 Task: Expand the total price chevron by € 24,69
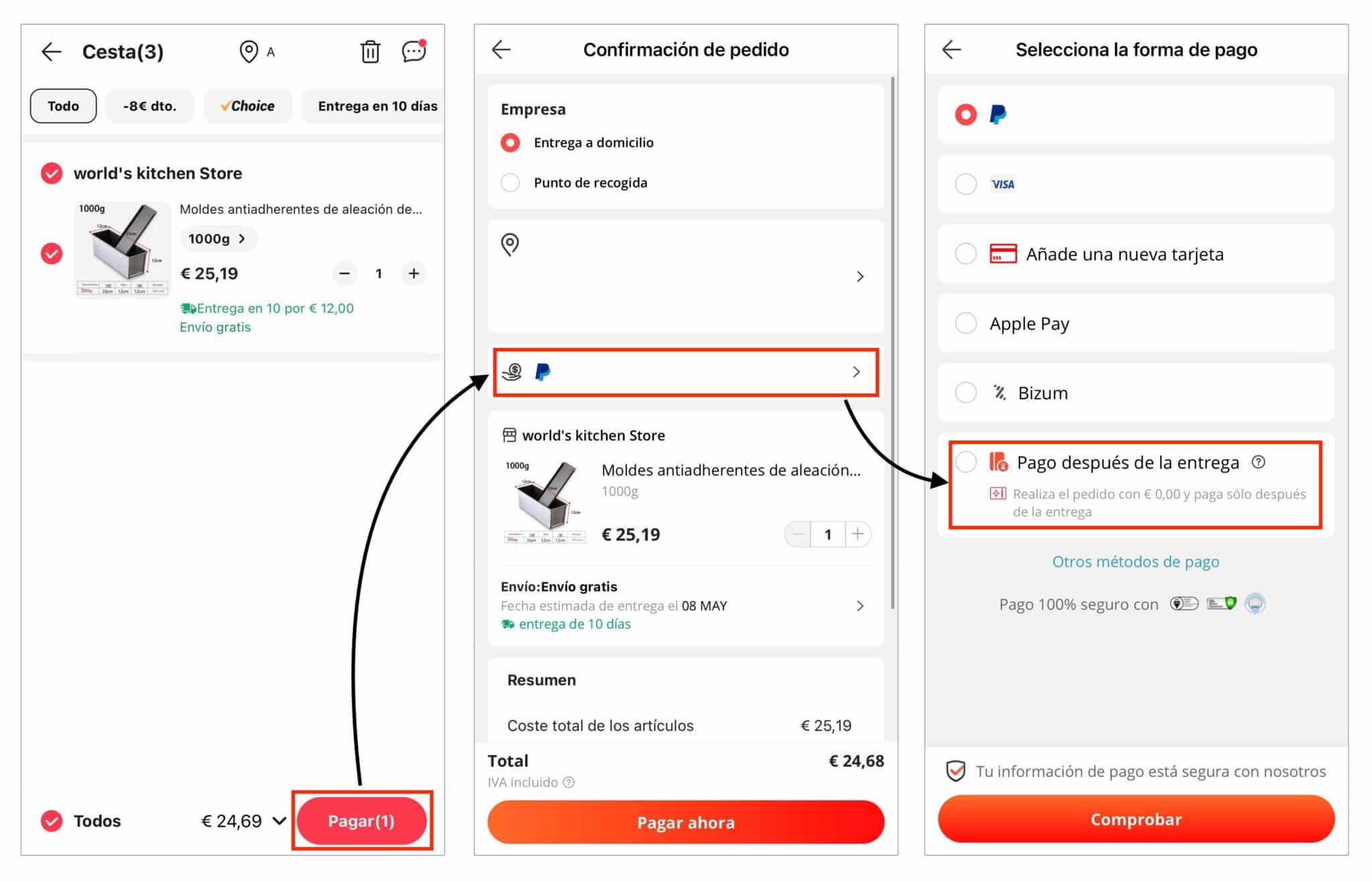pos(279,821)
